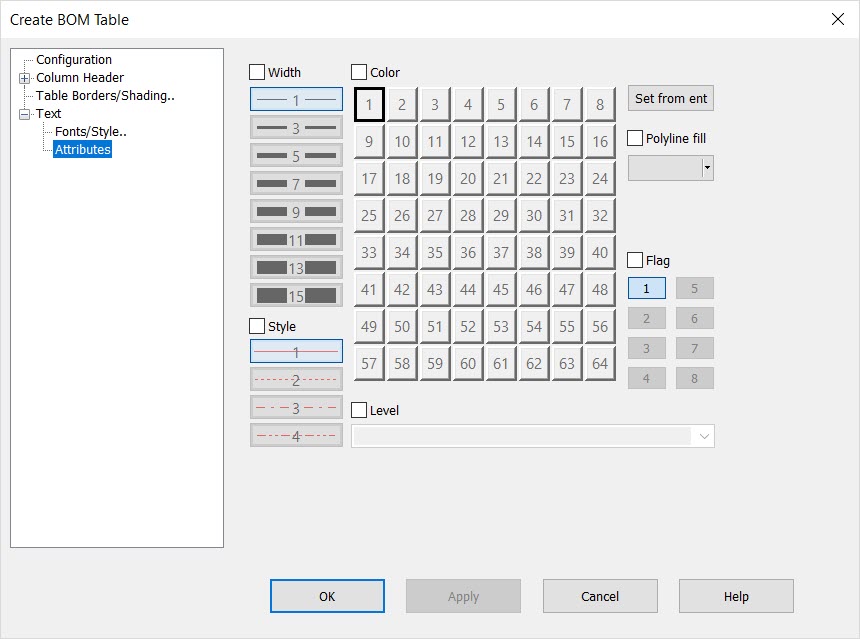
Task: Expand the Column Header tree node
Action: coord(23,77)
